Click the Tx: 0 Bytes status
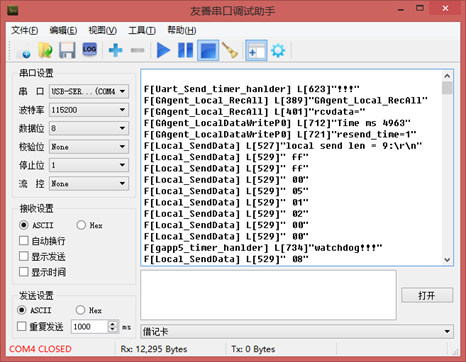The height and width of the screenshot is (362, 466). tap(253, 349)
